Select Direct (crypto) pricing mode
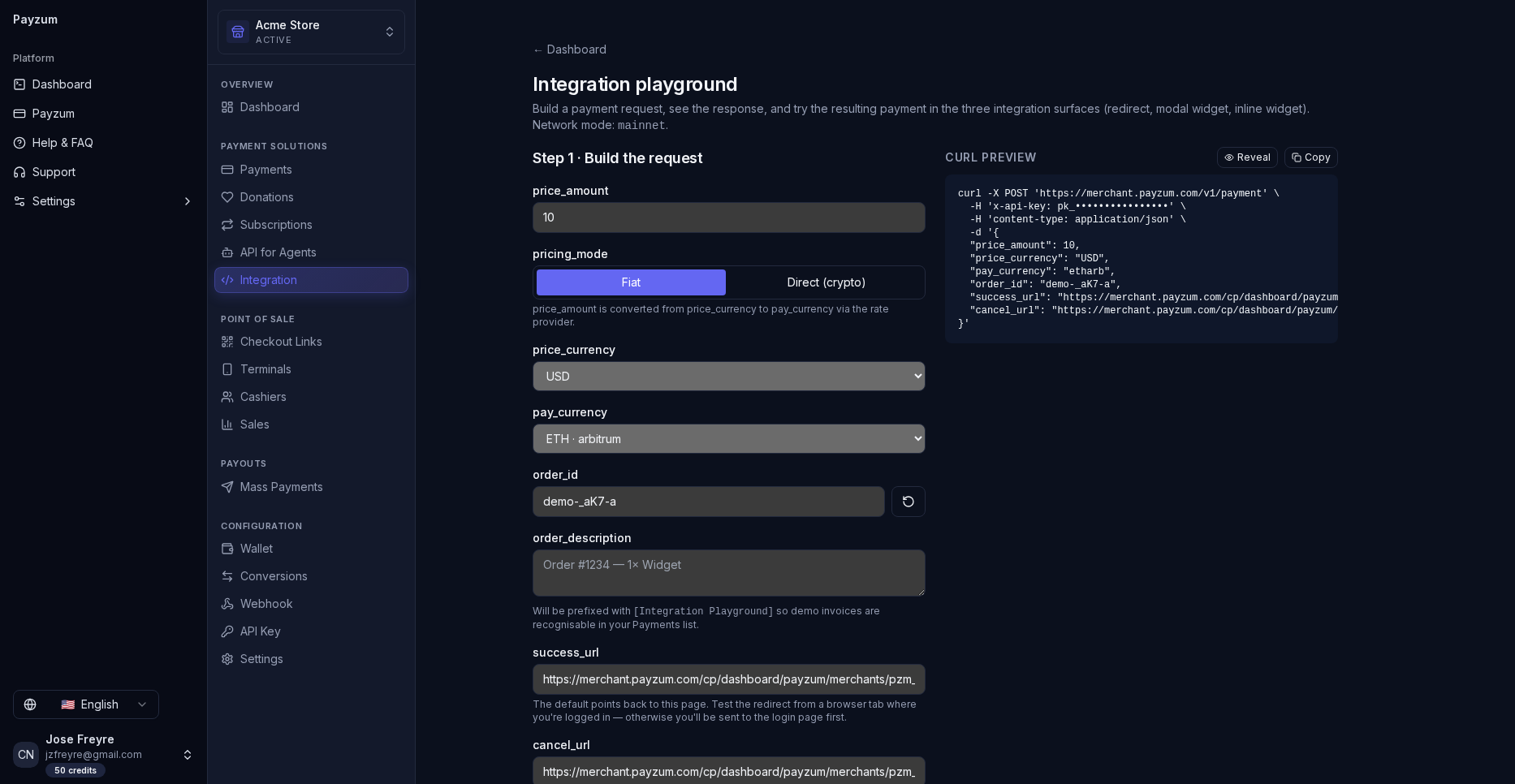1515x784 pixels. point(827,282)
